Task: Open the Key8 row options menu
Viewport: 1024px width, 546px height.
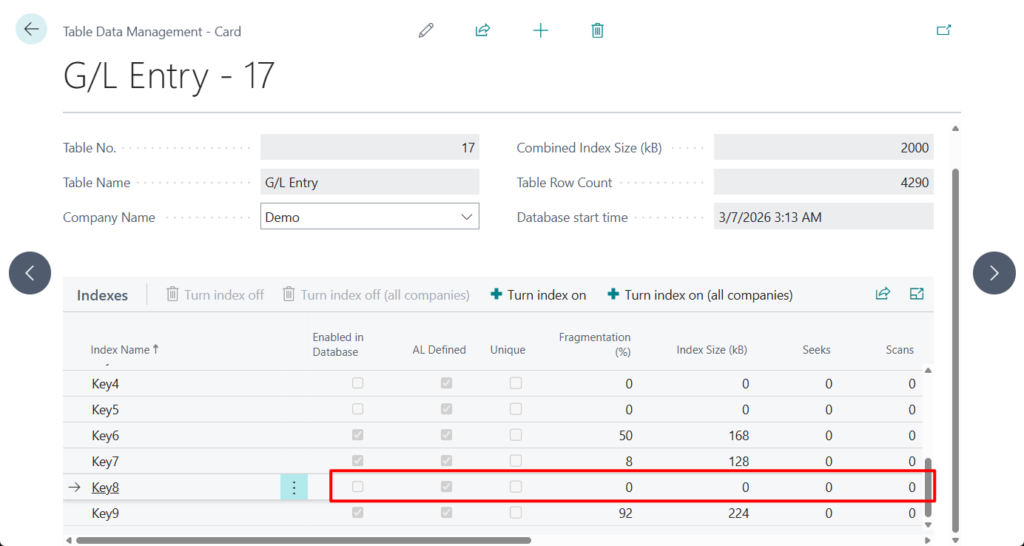Action: (x=294, y=487)
